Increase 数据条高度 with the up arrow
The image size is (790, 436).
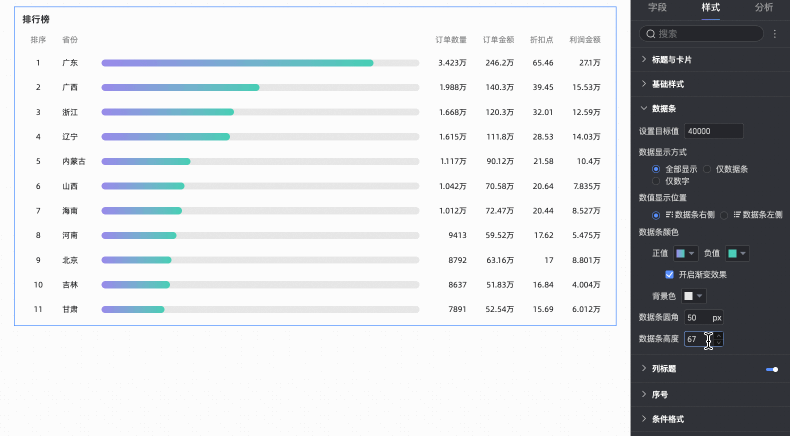719,335
